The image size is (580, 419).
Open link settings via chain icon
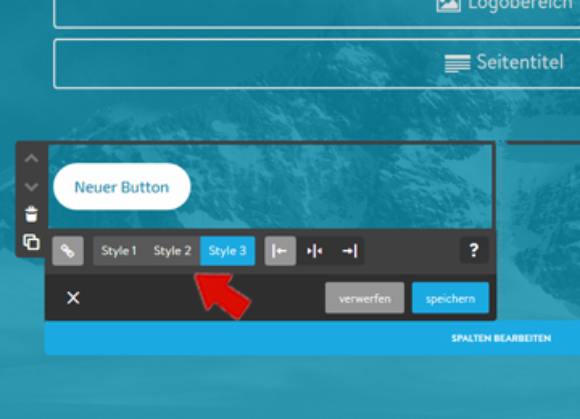pos(68,251)
